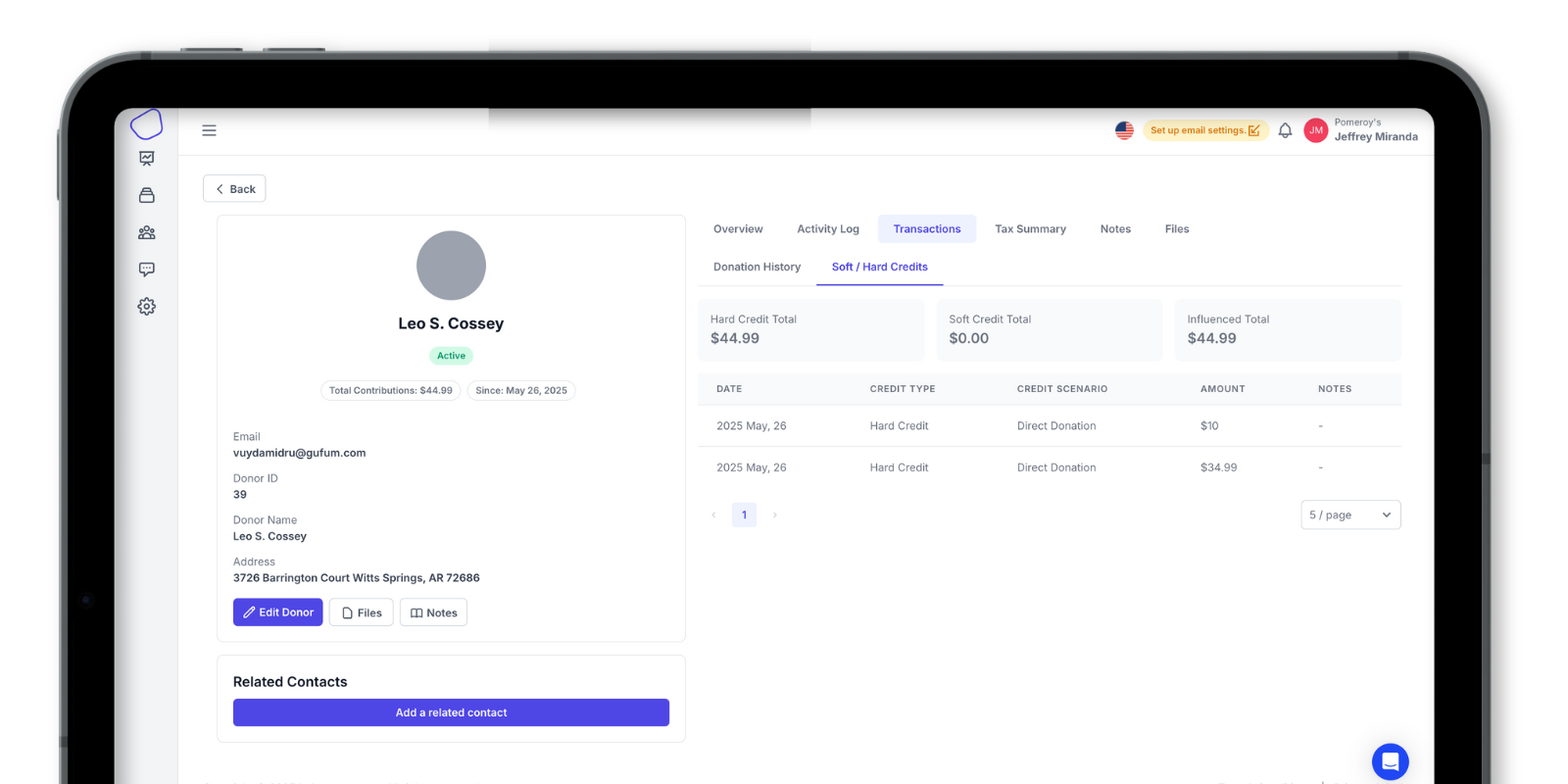Open the donations box icon in the sidebar
The width and height of the screenshot is (1568, 784).
pyautogui.click(x=147, y=195)
